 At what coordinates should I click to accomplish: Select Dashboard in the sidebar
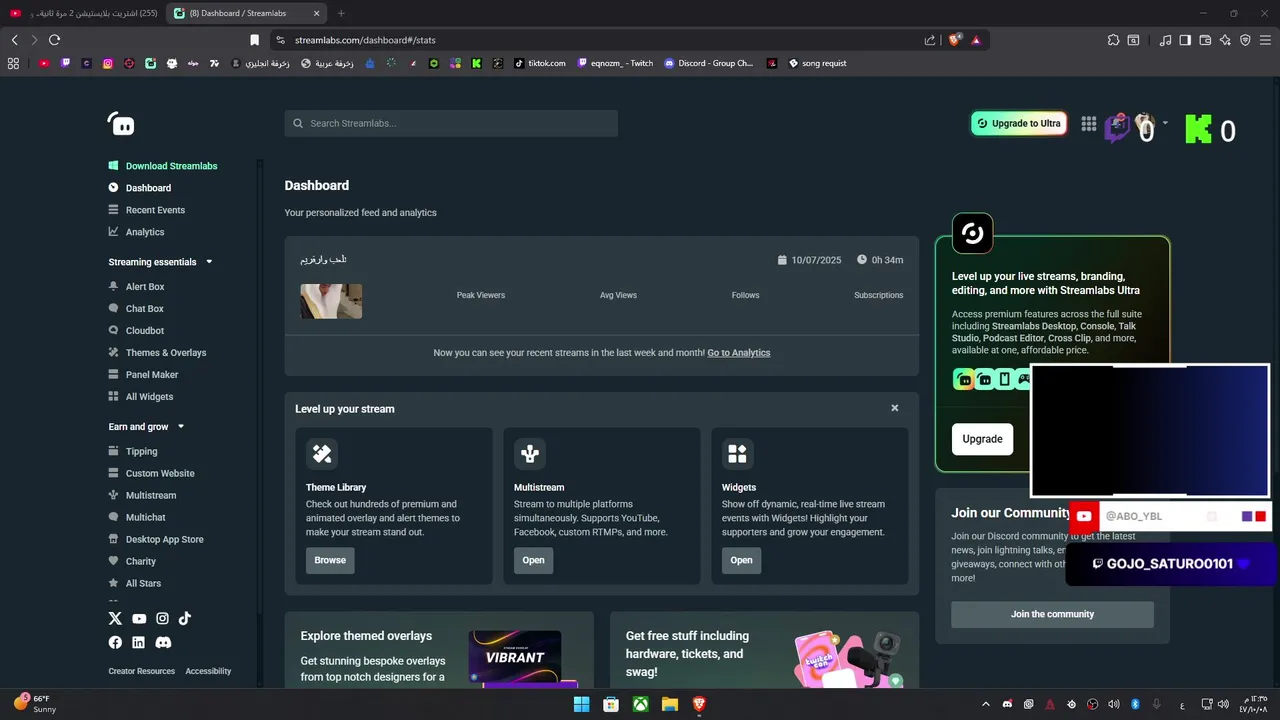[x=140, y=188]
